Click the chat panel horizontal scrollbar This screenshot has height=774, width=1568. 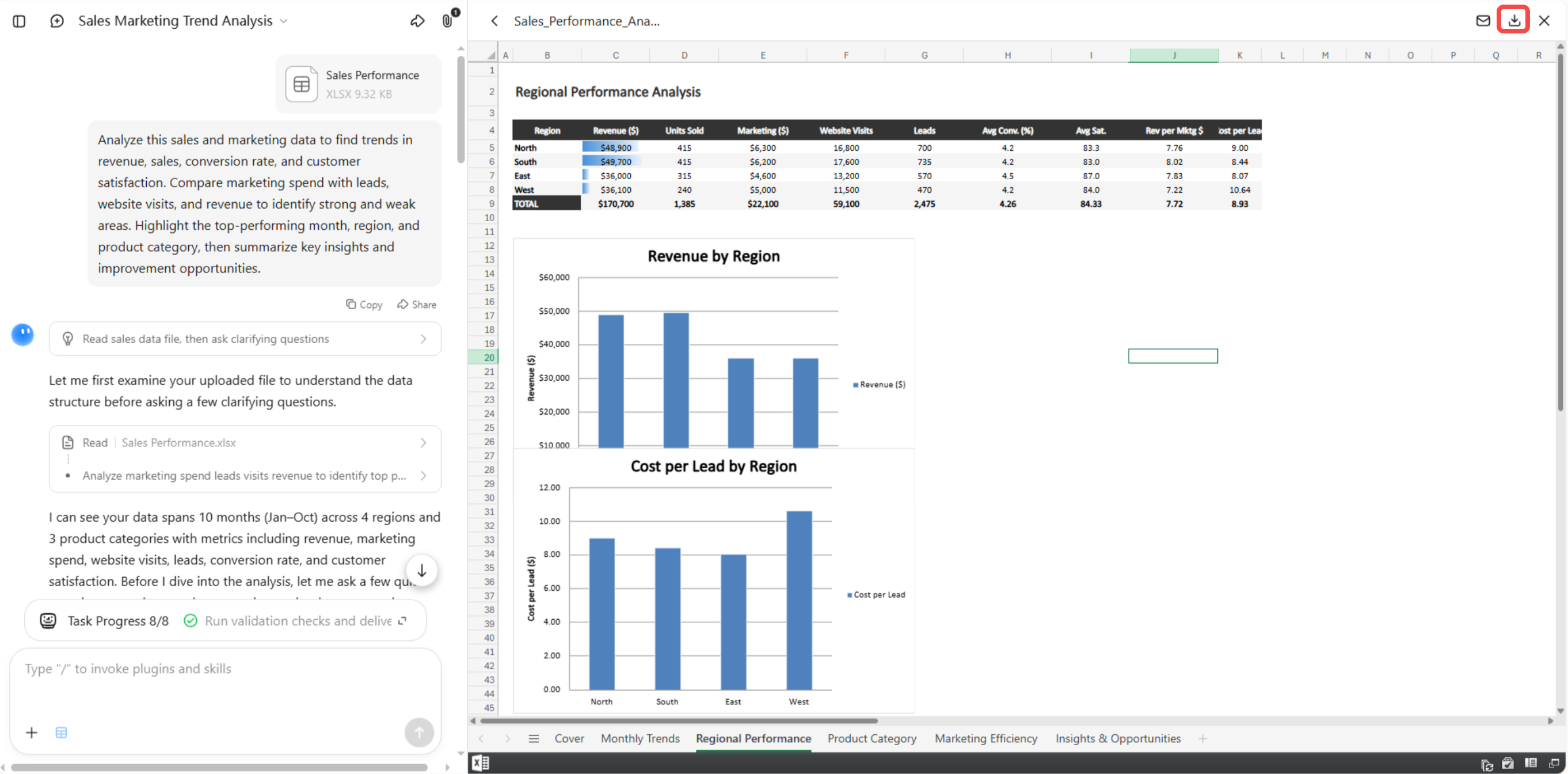(x=219, y=767)
